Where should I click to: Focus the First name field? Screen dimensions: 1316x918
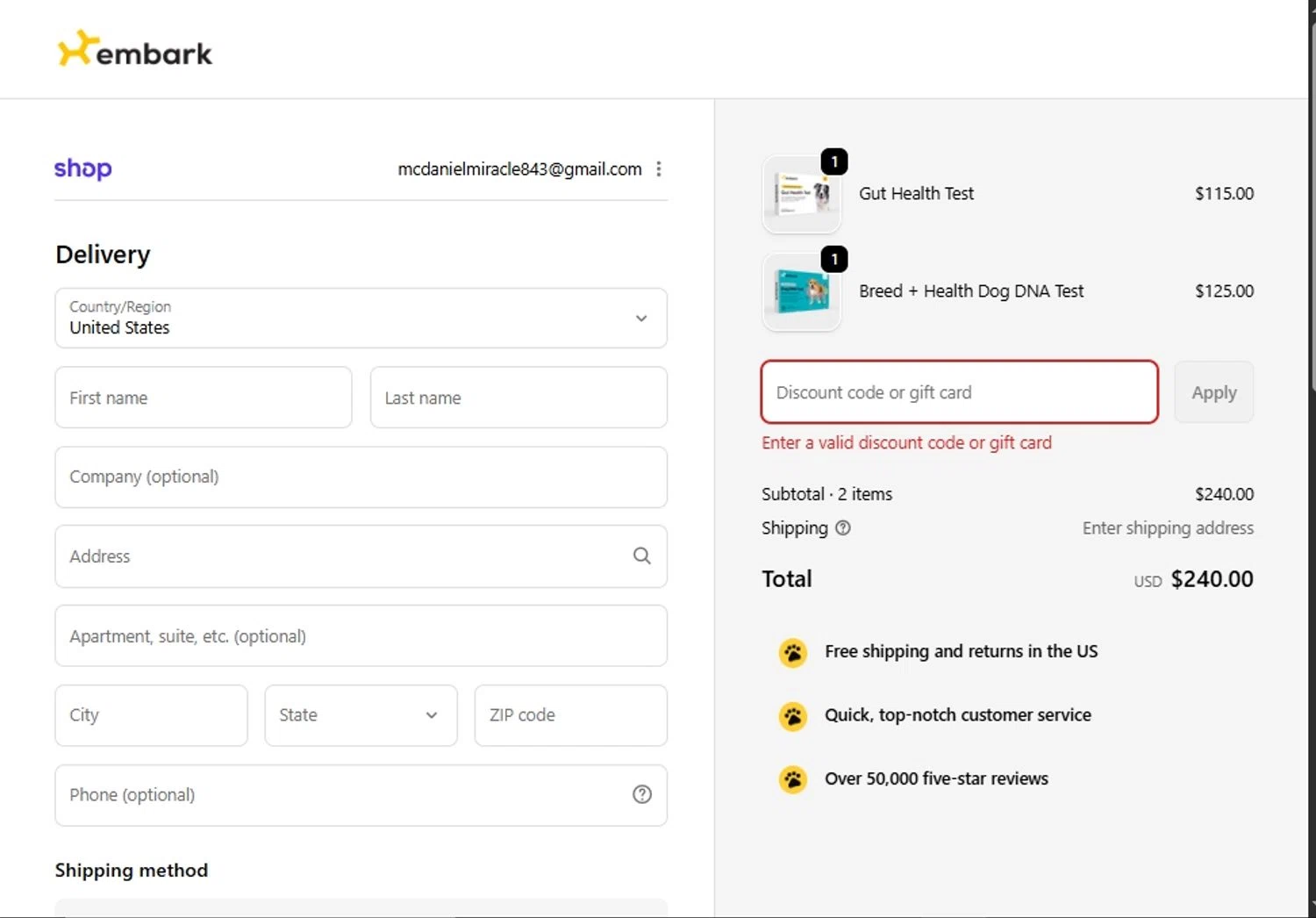[x=204, y=398]
